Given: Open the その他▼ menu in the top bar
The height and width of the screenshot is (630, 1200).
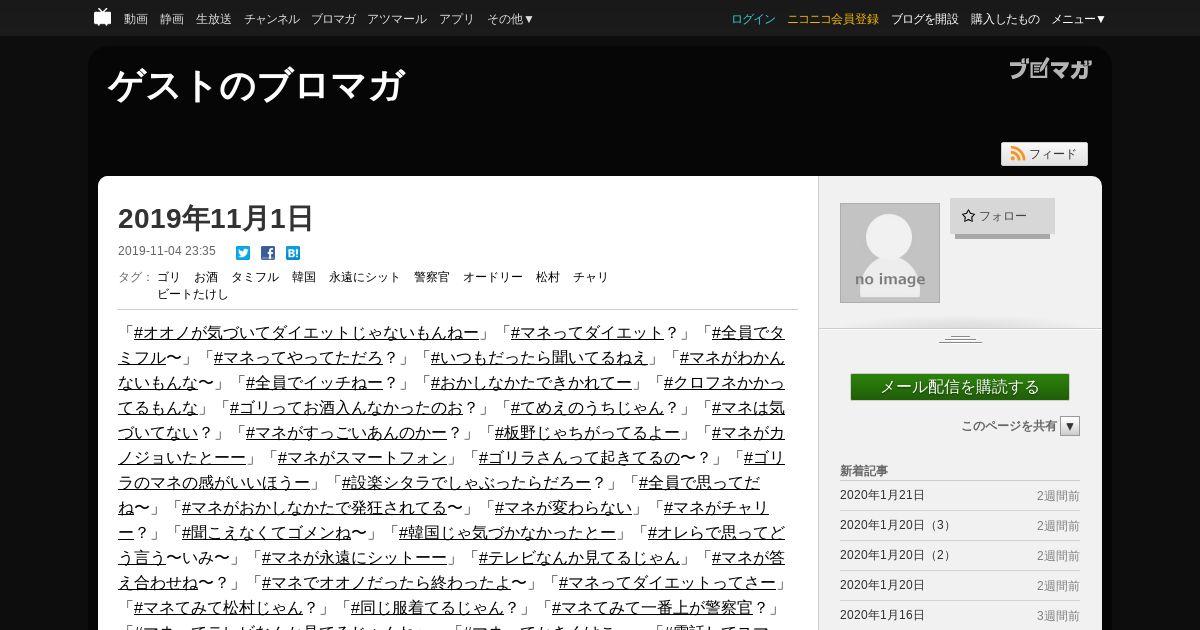Looking at the screenshot, I should pos(510,19).
